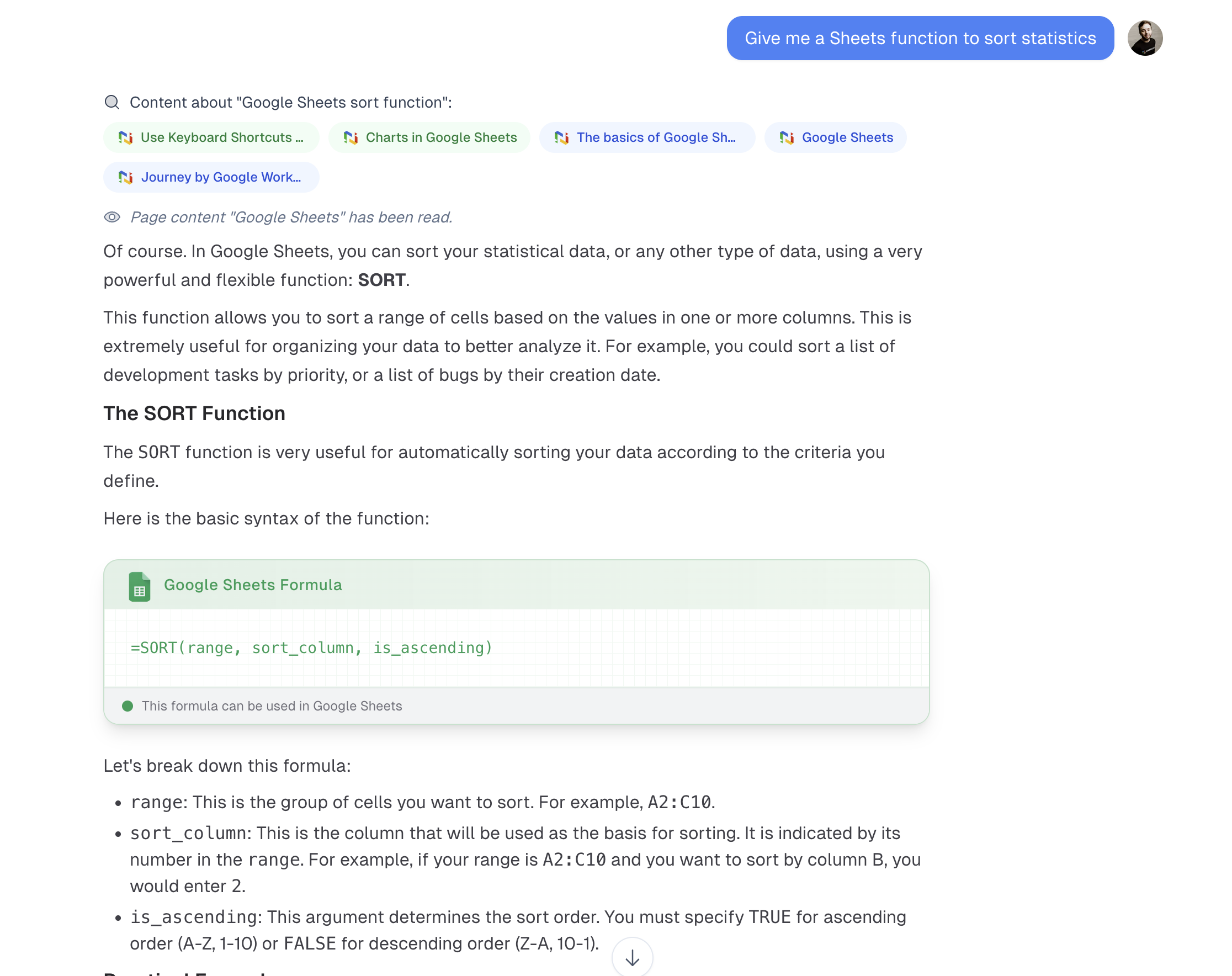The height and width of the screenshot is (976, 1232).
Task: Click the 'Google Sheets Formula' card header
Action: pos(253,585)
